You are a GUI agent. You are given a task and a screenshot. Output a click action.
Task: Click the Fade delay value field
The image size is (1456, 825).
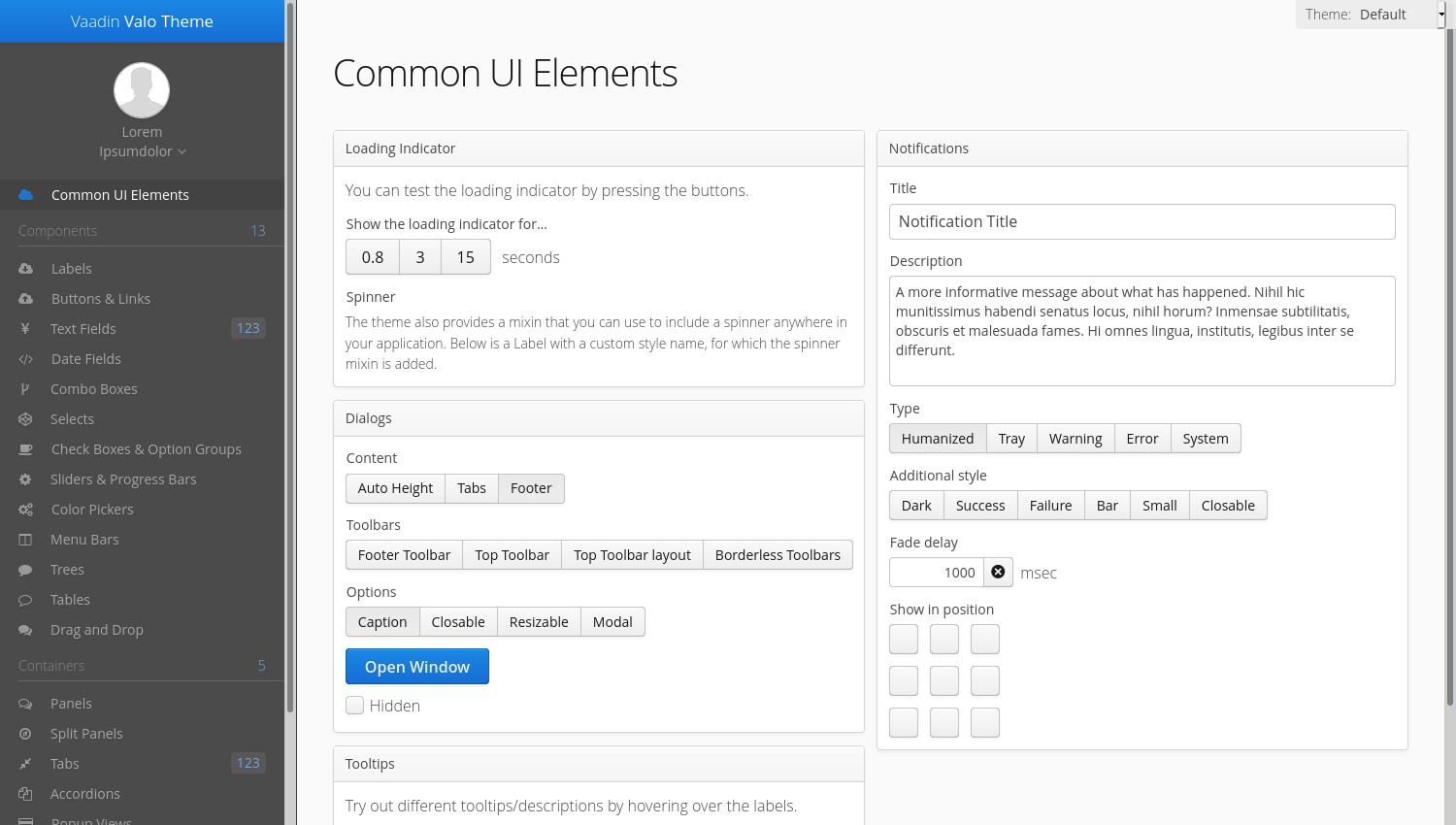(937, 573)
